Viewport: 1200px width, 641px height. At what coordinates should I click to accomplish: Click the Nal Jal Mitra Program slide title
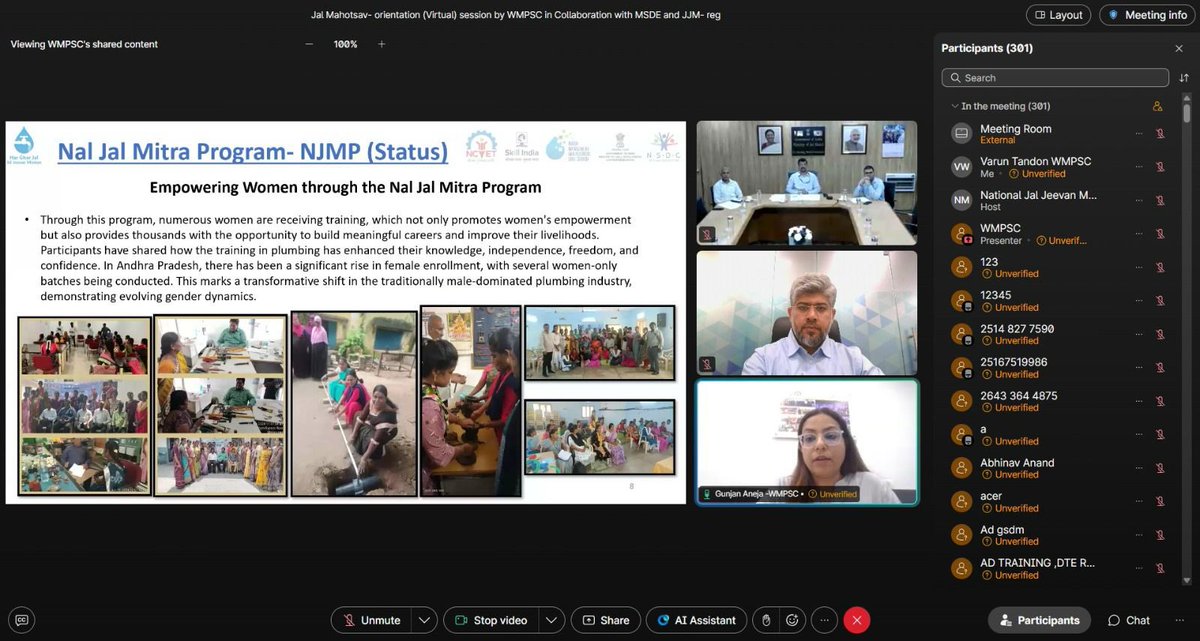click(x=253, y=151)
